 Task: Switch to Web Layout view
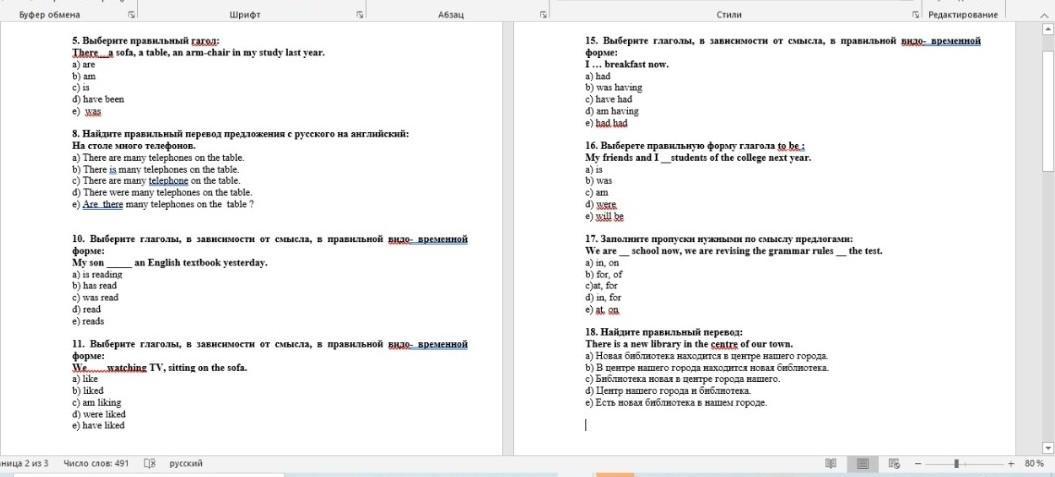(894, 464)
